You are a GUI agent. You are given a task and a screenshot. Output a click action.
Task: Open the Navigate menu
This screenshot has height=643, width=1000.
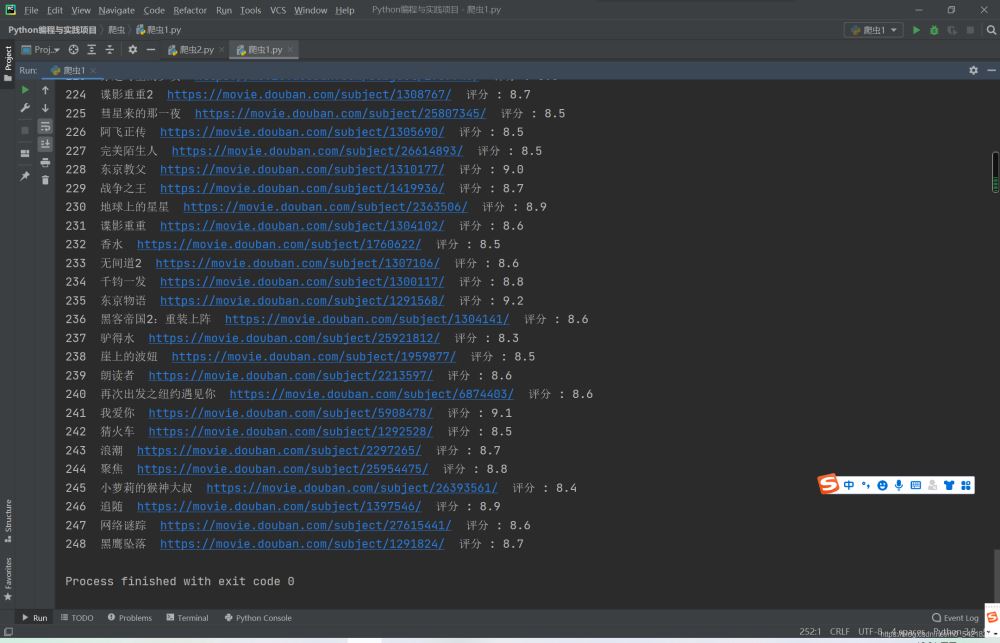117,10
